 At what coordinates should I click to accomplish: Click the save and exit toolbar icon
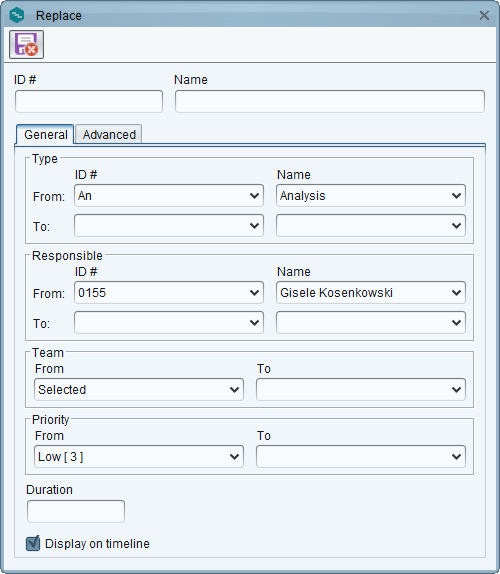[26, 45]
